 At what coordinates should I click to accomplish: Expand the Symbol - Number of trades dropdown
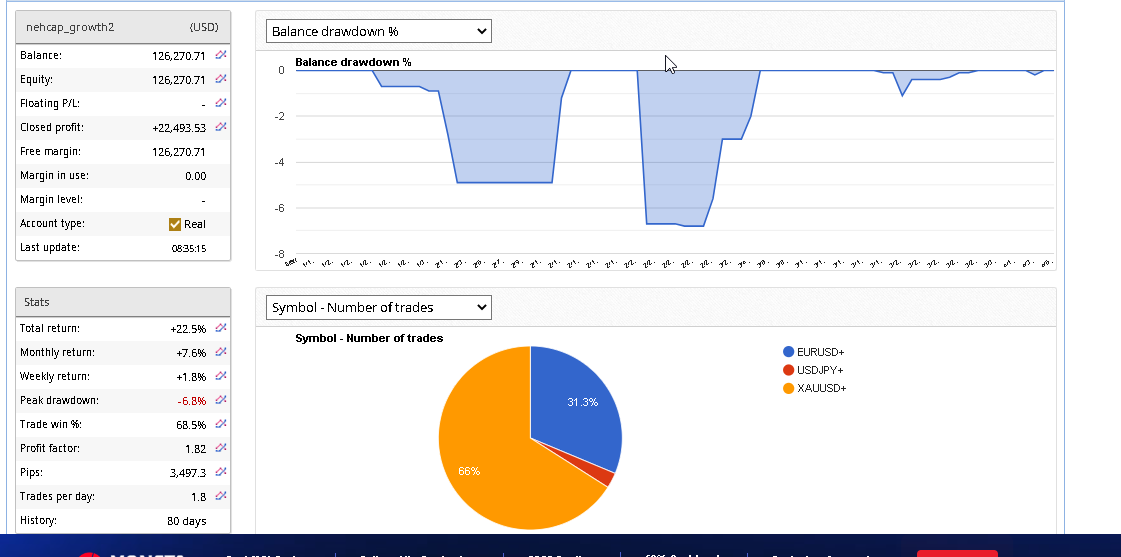(x=379, y=307)
